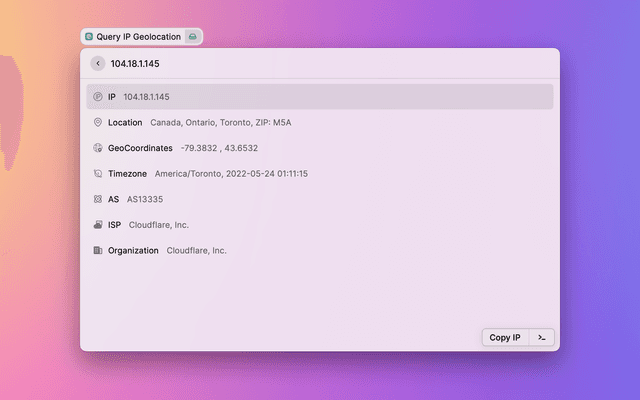Click the ISP row icon
The image size is (640, 400).
97,225
